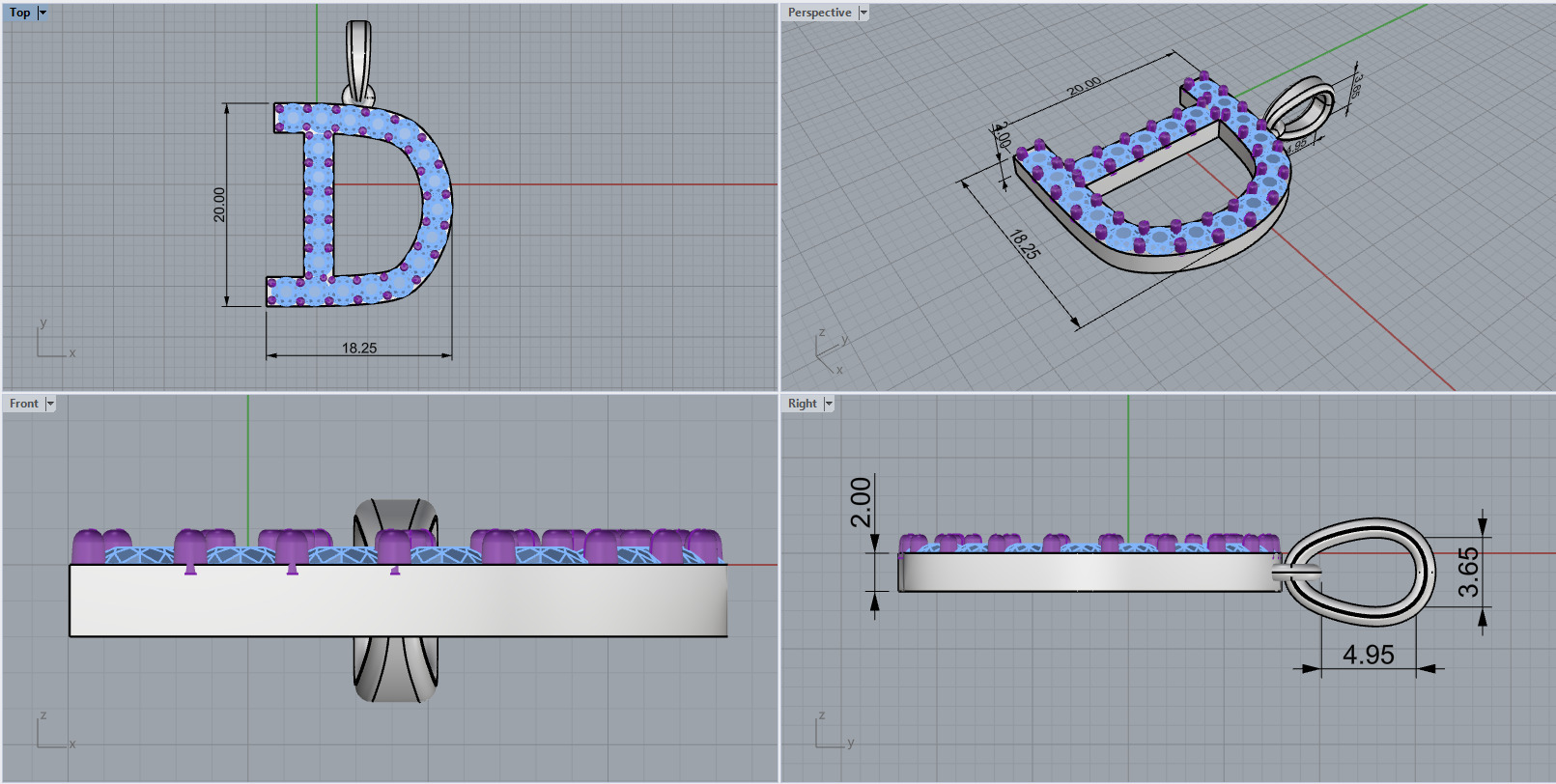Activate the Top viewport title label
Image resolution: width=1556 pixels, height=784 pixels.
click(20, 13)
